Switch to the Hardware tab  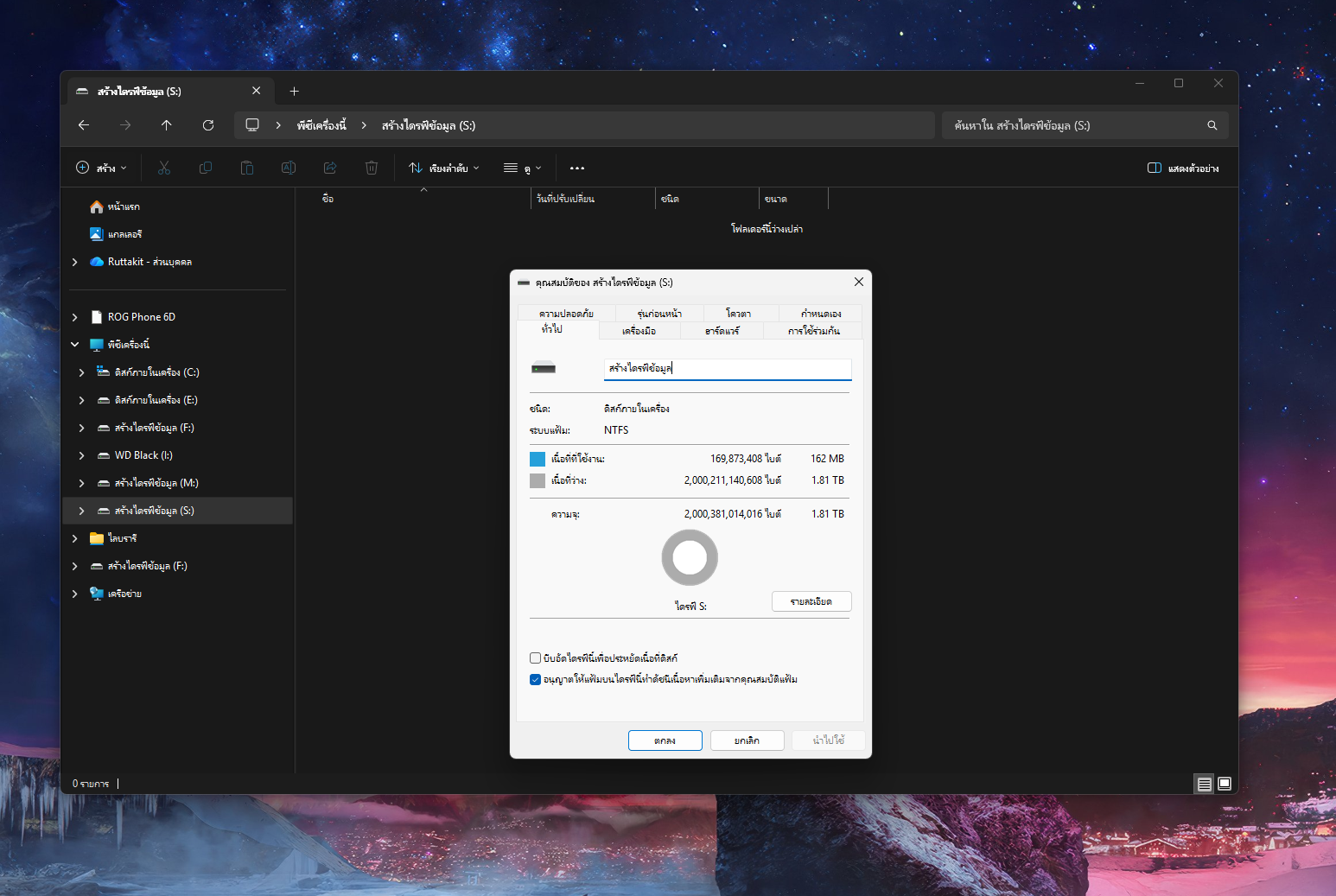click(x=722, y=331)
